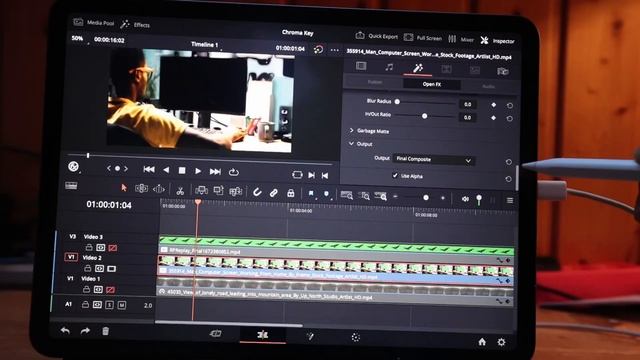Click the Insert Clip icon
This screenshot has height=360, width=640.
click(201, 190)
